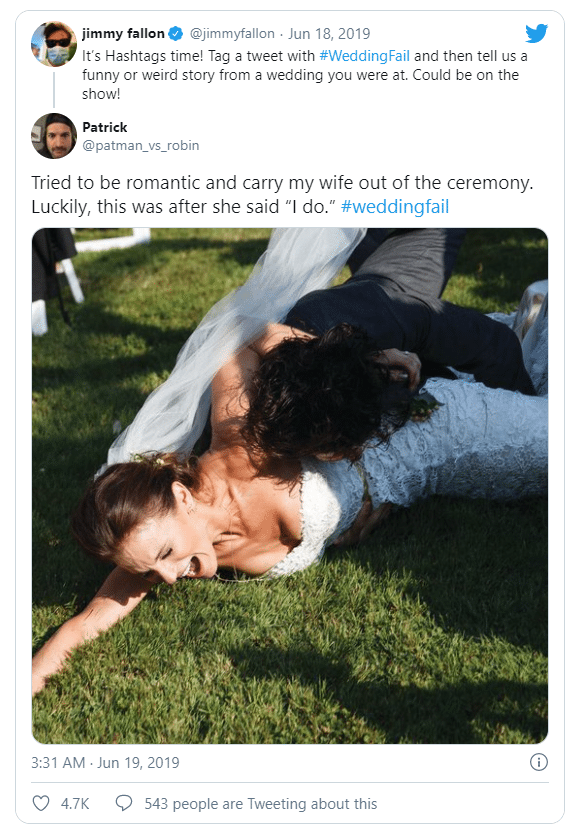View the 543 people are Tweeting link
Viewport: 576px width, 834px height.
point(261,804)
